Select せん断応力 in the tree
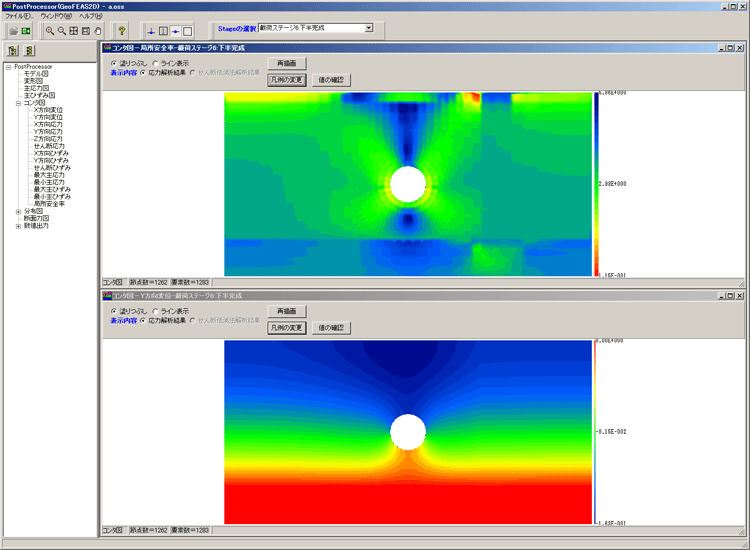 tap(49, 146)
